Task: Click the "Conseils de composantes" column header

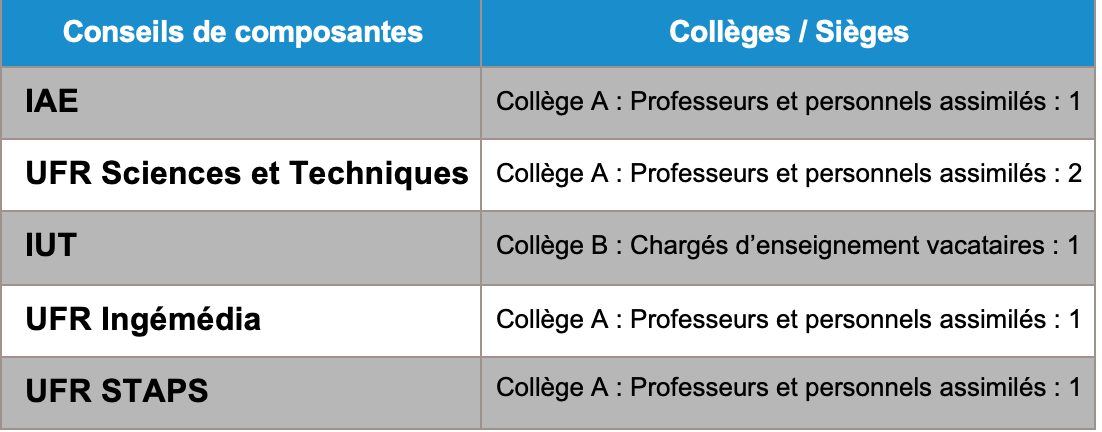Action: pos(242,32)
